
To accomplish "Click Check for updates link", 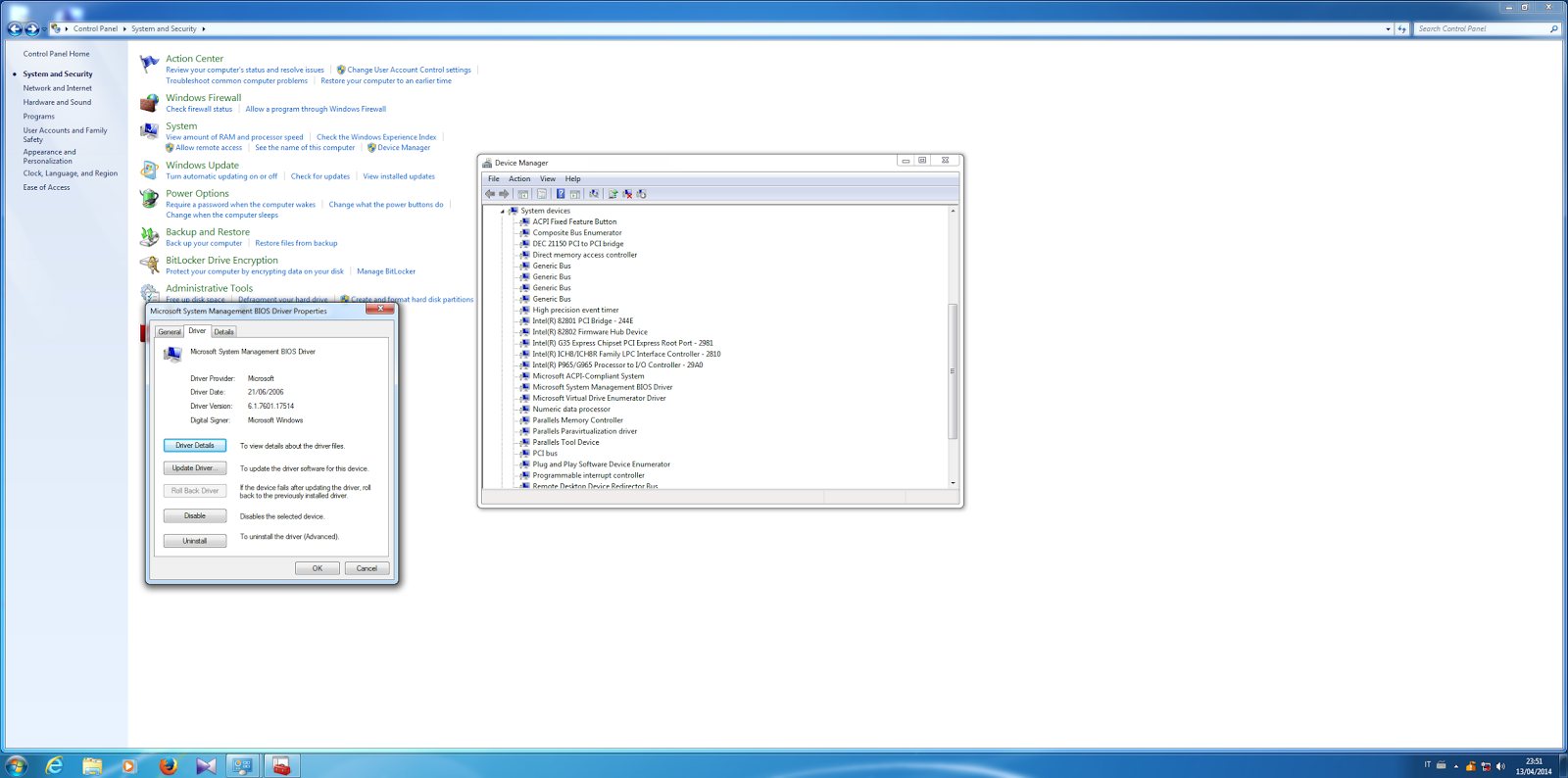I will pos(320,176).
